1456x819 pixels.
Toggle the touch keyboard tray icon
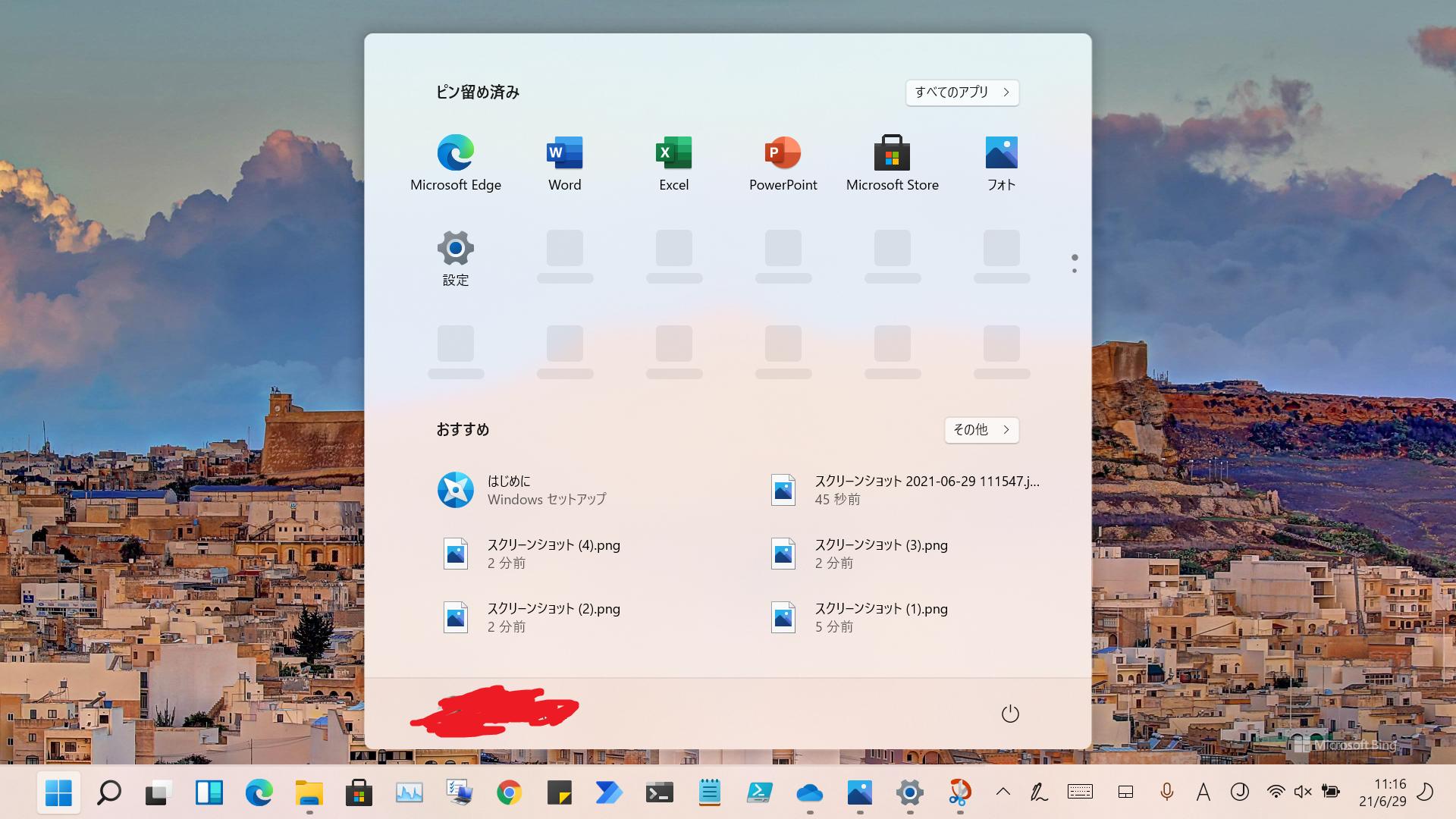[1080, 792]
